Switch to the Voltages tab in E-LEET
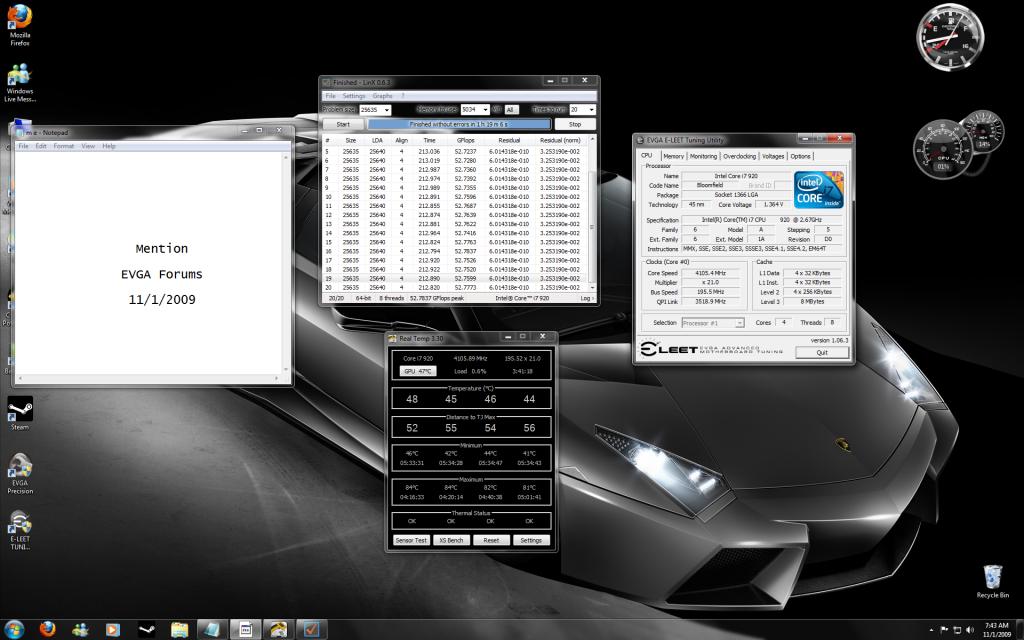 (773, 156)
